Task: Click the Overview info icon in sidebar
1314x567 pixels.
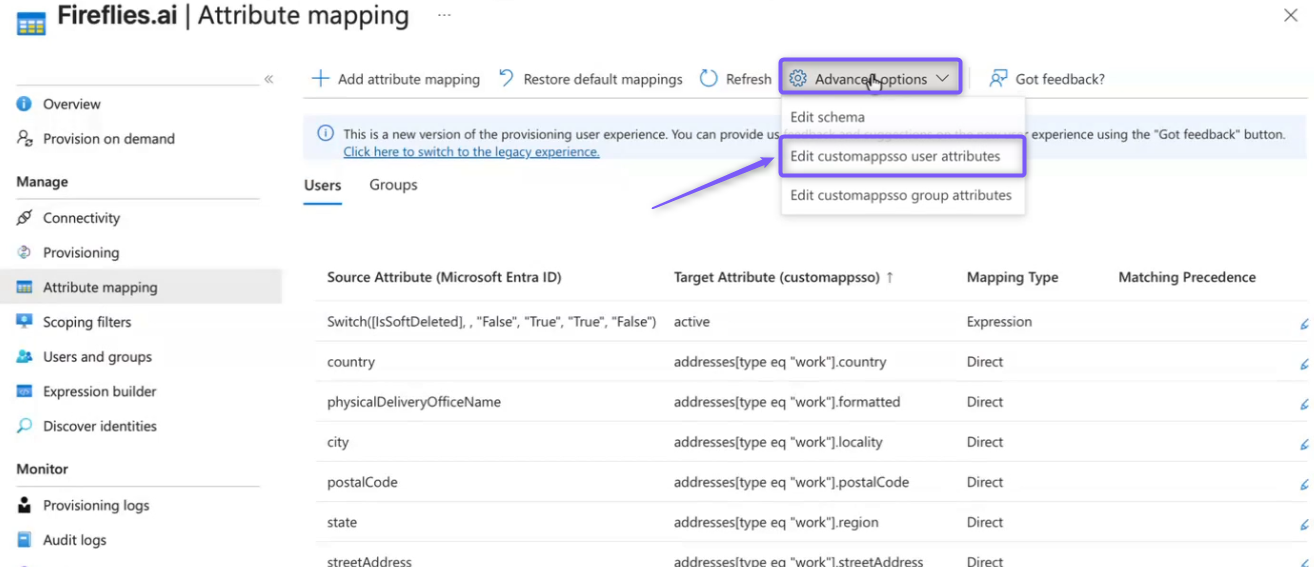Action: 24,104
